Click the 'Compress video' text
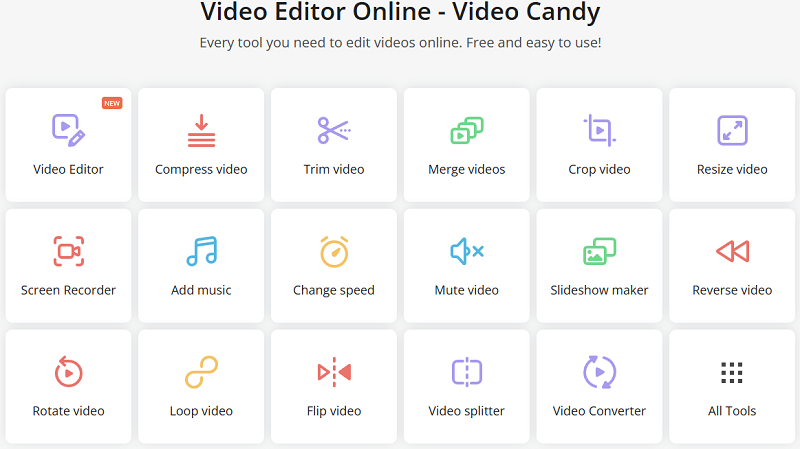800x449 pixels. [201, 169]
